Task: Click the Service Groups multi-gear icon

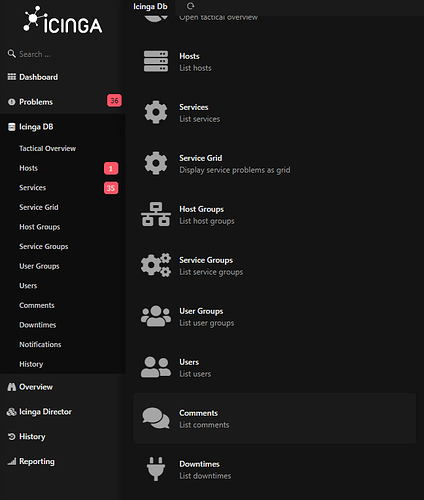Action: pyautogui.click(x=156, y=265)
